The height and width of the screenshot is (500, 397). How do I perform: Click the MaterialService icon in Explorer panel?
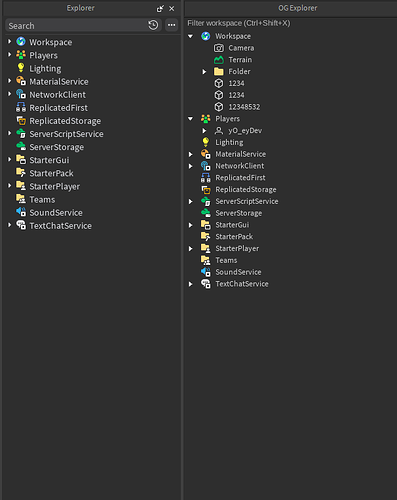(x=21, y=81)
